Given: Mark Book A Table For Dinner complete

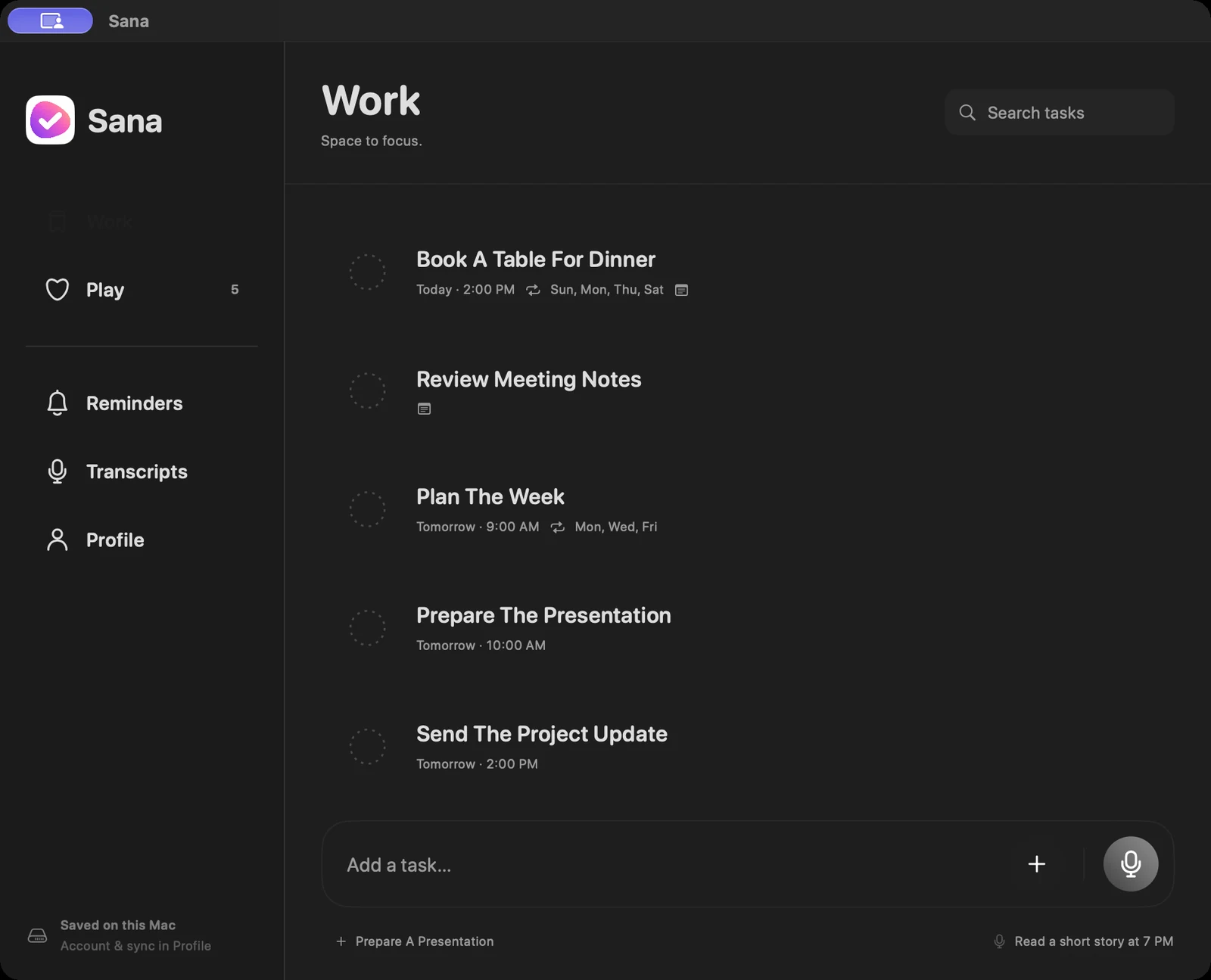Looking at the screenshot, I should (367, 272).
